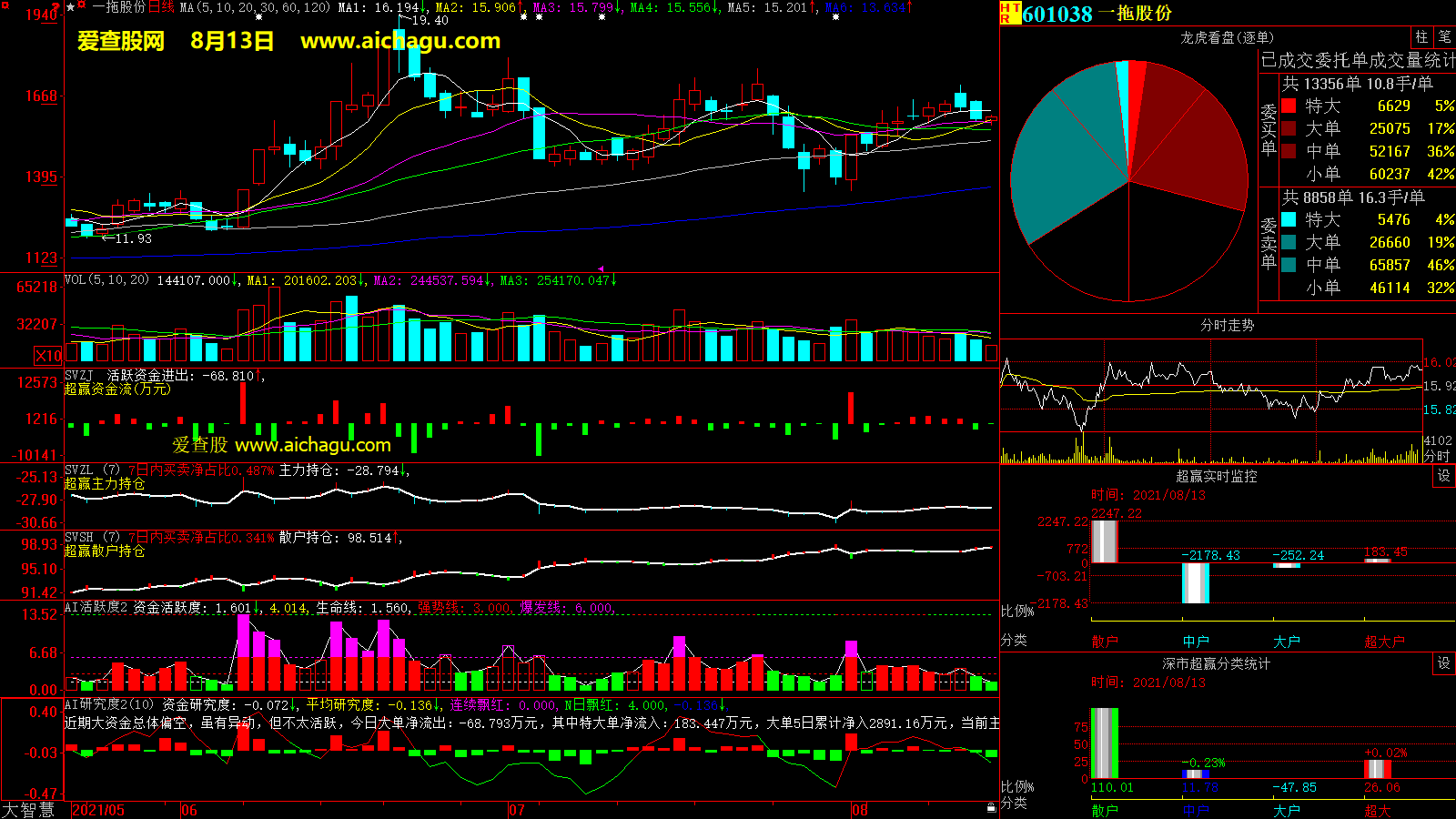This screenshot has width=1456, height=819.
Task: Open settings (设) for 超赢实时监控 panel
Action: pyautogui.click(x=1444, y=476)
